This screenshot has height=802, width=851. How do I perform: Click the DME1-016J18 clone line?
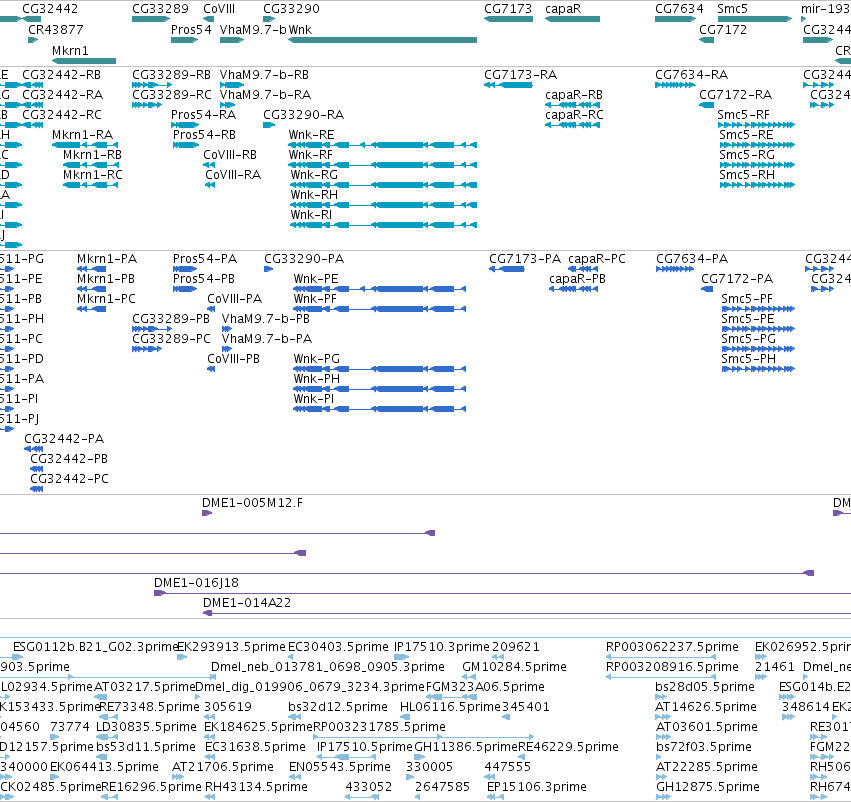[x=503, y=593]
